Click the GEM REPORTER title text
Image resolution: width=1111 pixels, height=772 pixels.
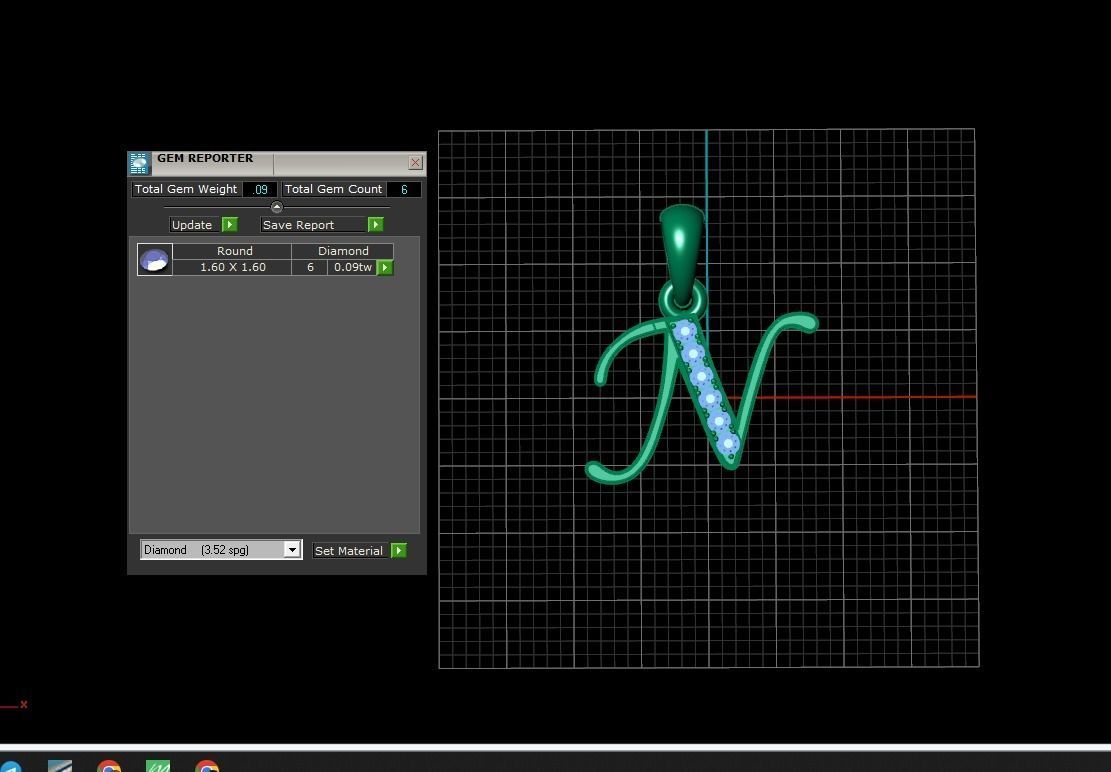point(205,158)
